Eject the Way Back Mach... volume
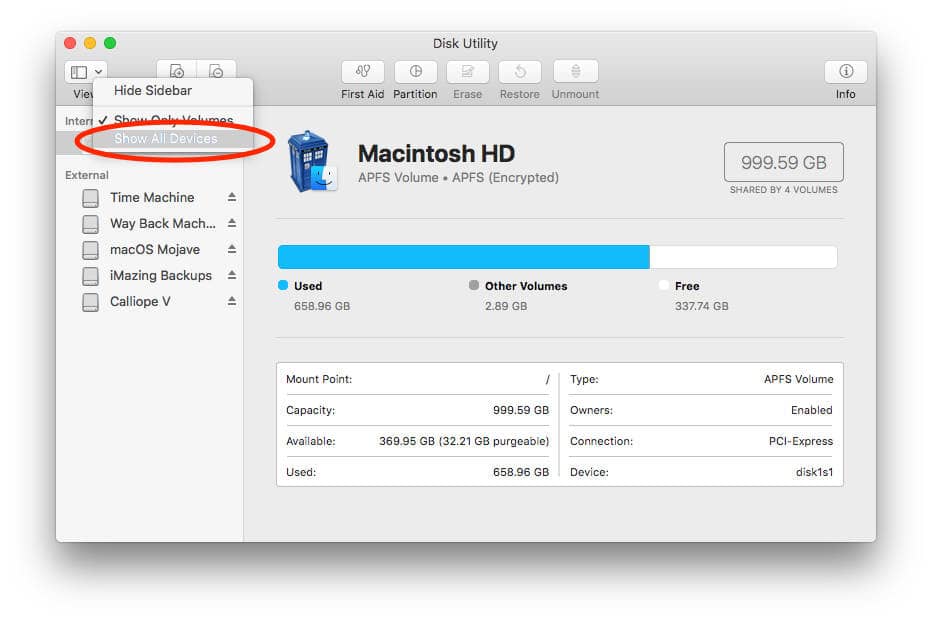The height and width of the screenshot is (622, 932). (232, 223)
